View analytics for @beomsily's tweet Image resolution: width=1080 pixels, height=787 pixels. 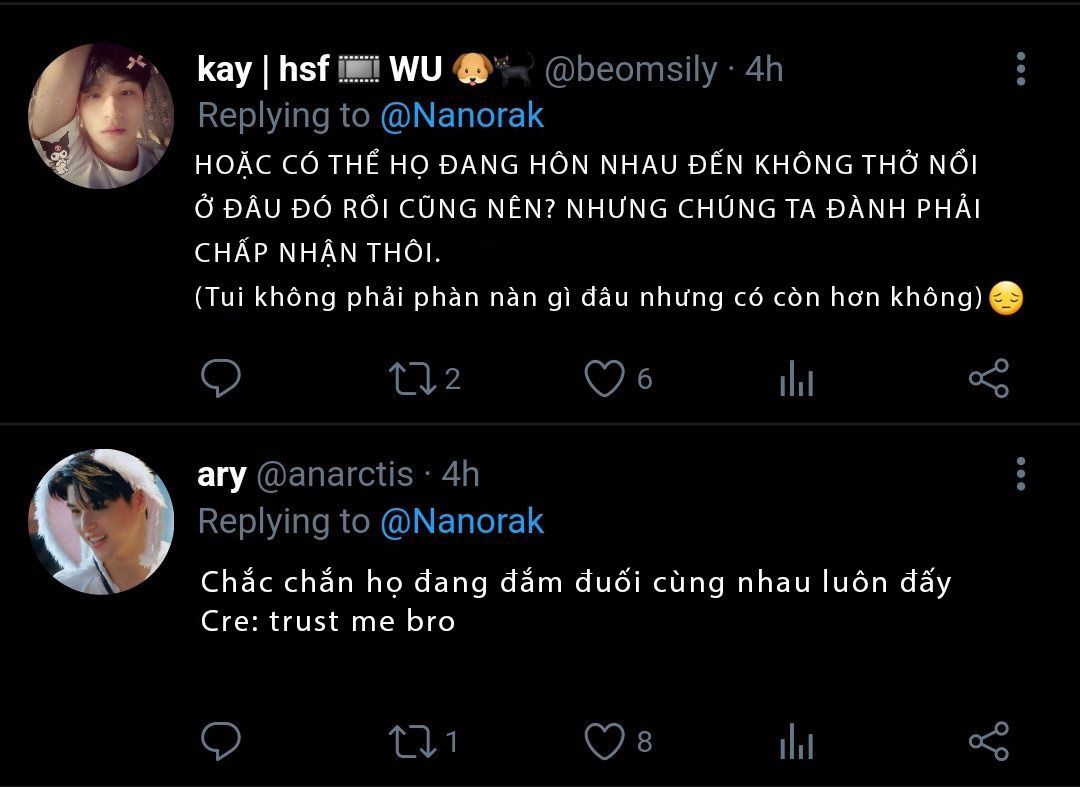[x=796, y=379]
